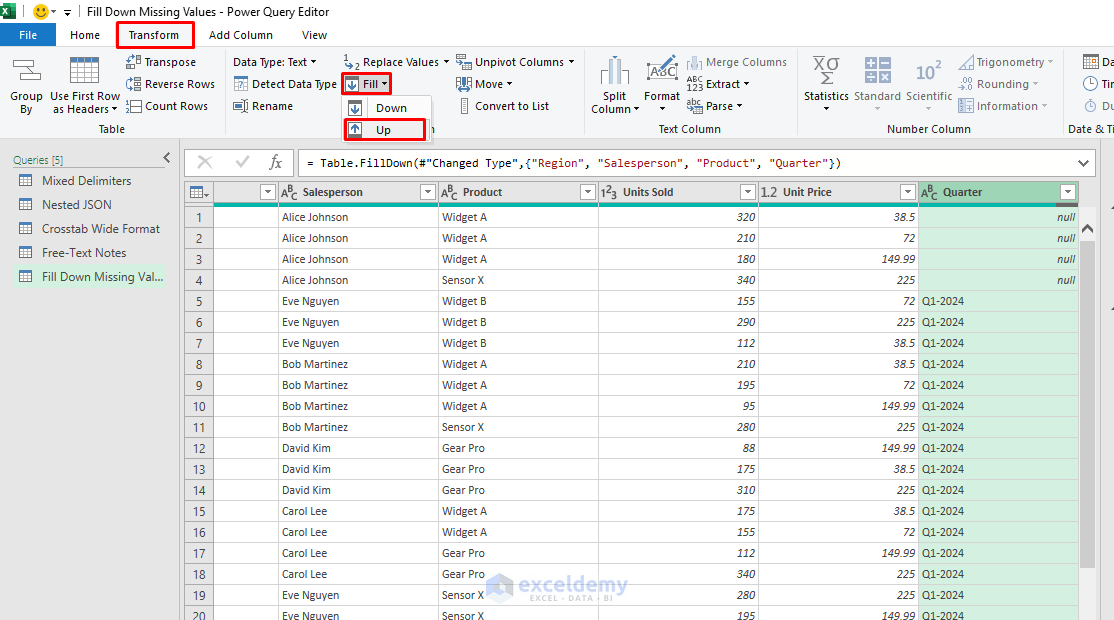
Task: Open the Quarter column filter dropdown
Action: click(1068, 192)
